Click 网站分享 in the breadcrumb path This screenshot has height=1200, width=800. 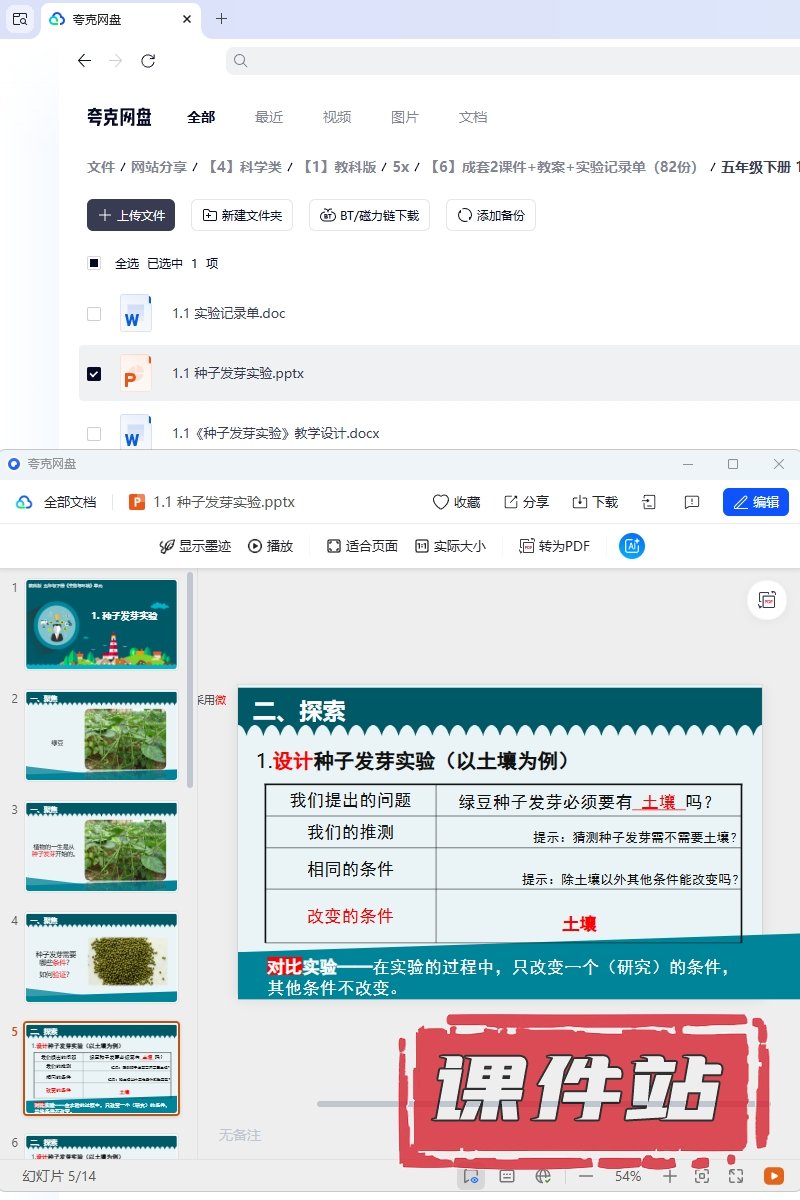click(159, 167)
